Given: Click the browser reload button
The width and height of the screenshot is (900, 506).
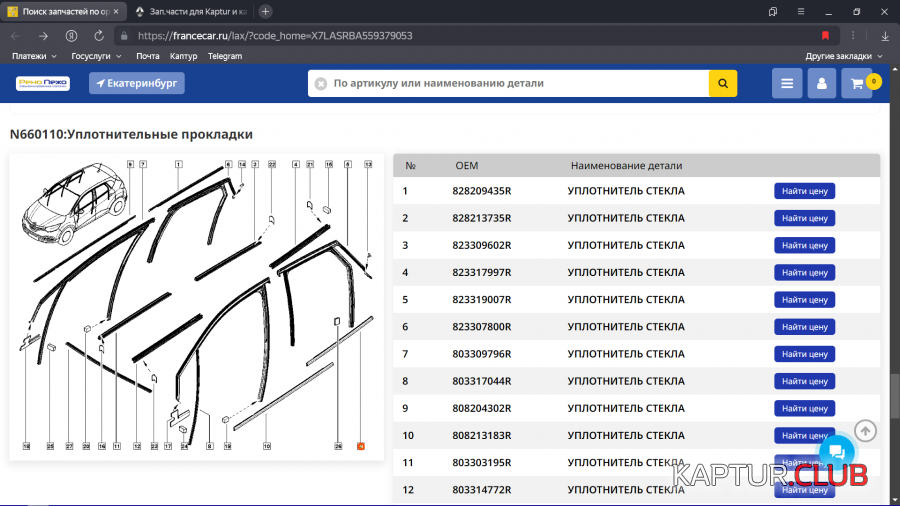Looking at the screenshot, I should tap(99, 35).
